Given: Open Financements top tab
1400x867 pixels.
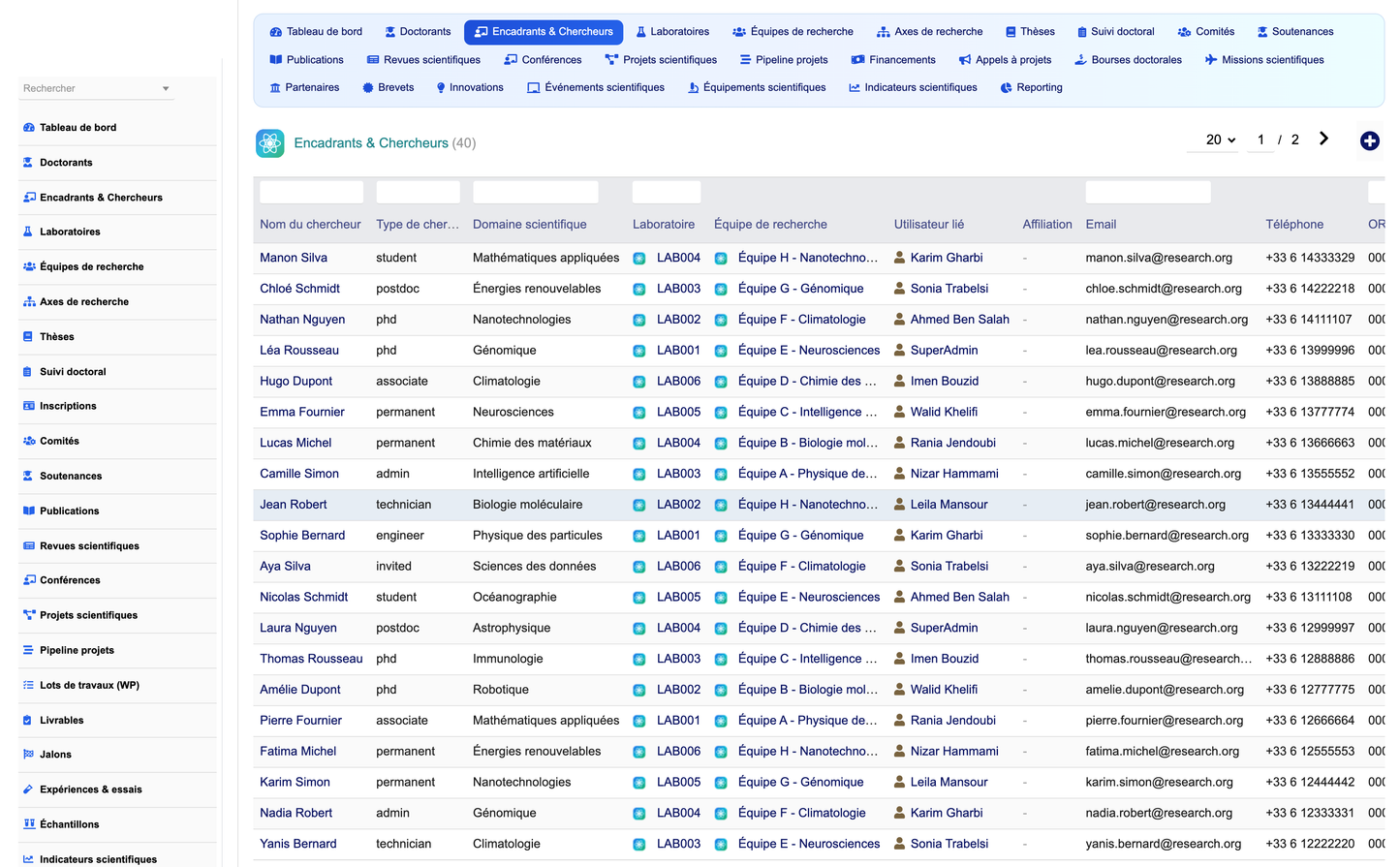Looking at the screenshot, I should 893,60.
